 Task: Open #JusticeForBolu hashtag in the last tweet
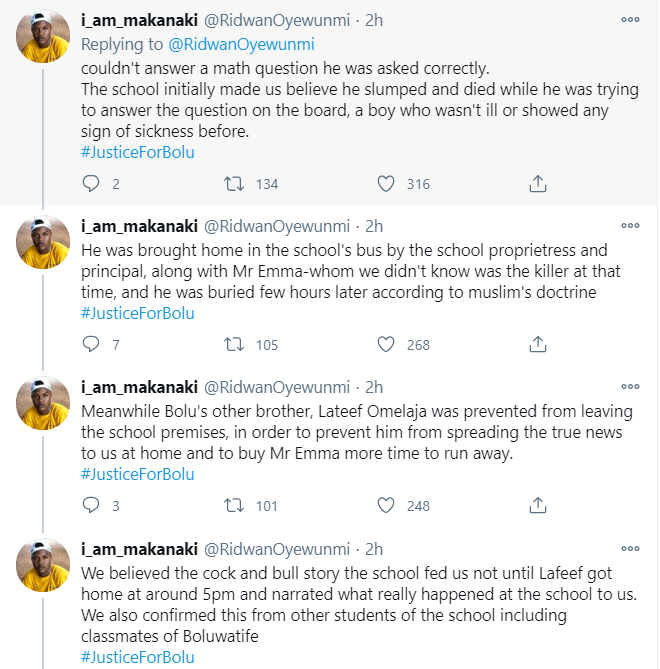pos(138,657)
